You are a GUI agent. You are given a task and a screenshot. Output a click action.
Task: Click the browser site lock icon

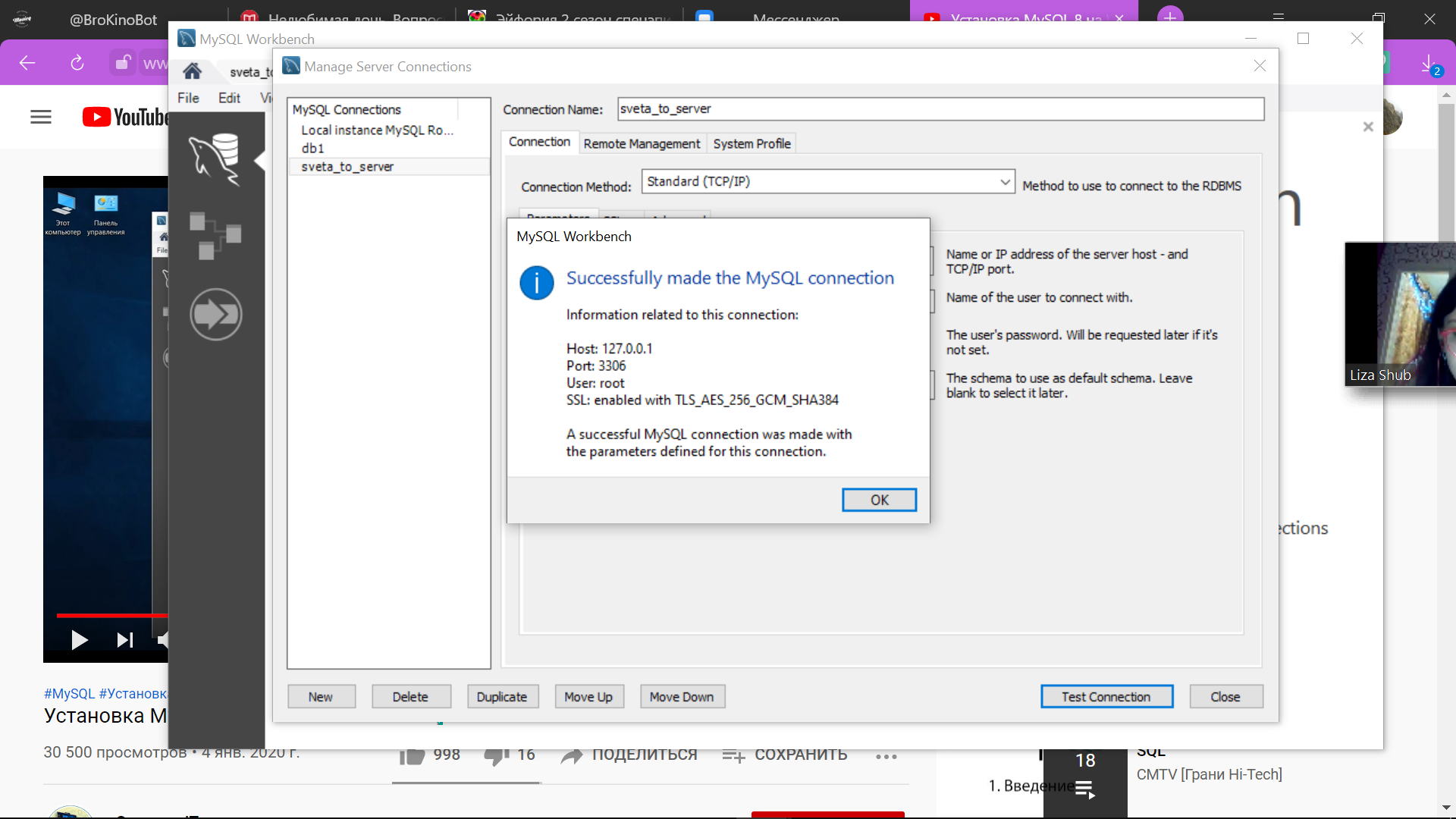coord(122,62)
